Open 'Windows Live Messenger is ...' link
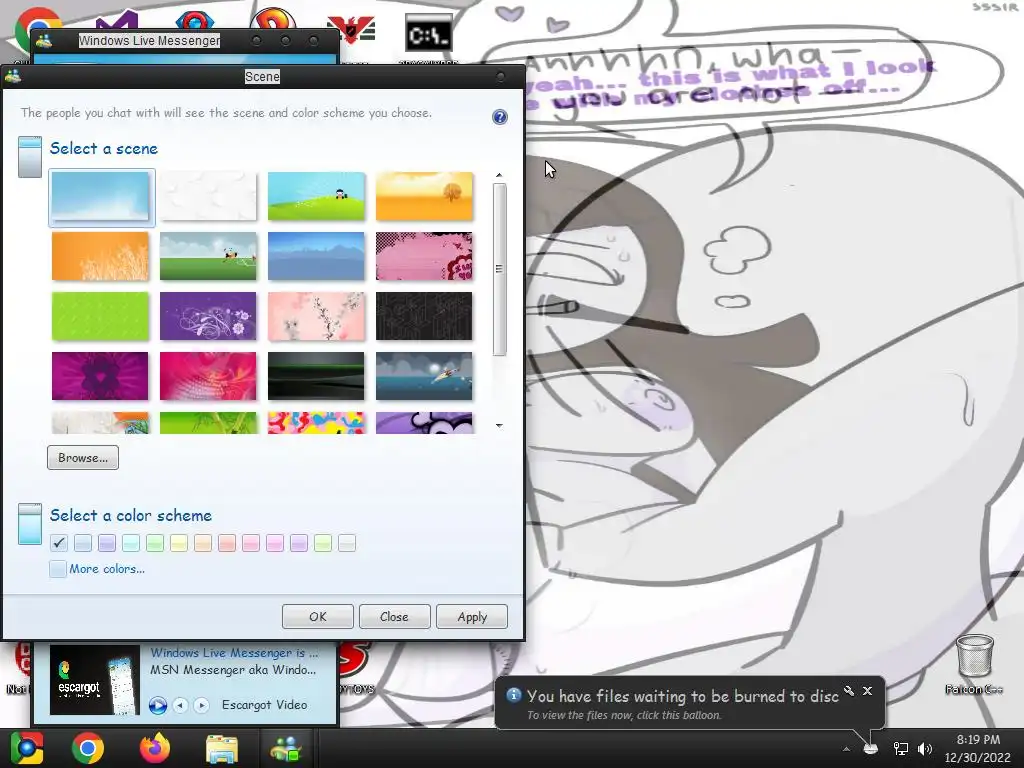The height and width of the screenshot is (768, 1024). (x=234, y=652)
